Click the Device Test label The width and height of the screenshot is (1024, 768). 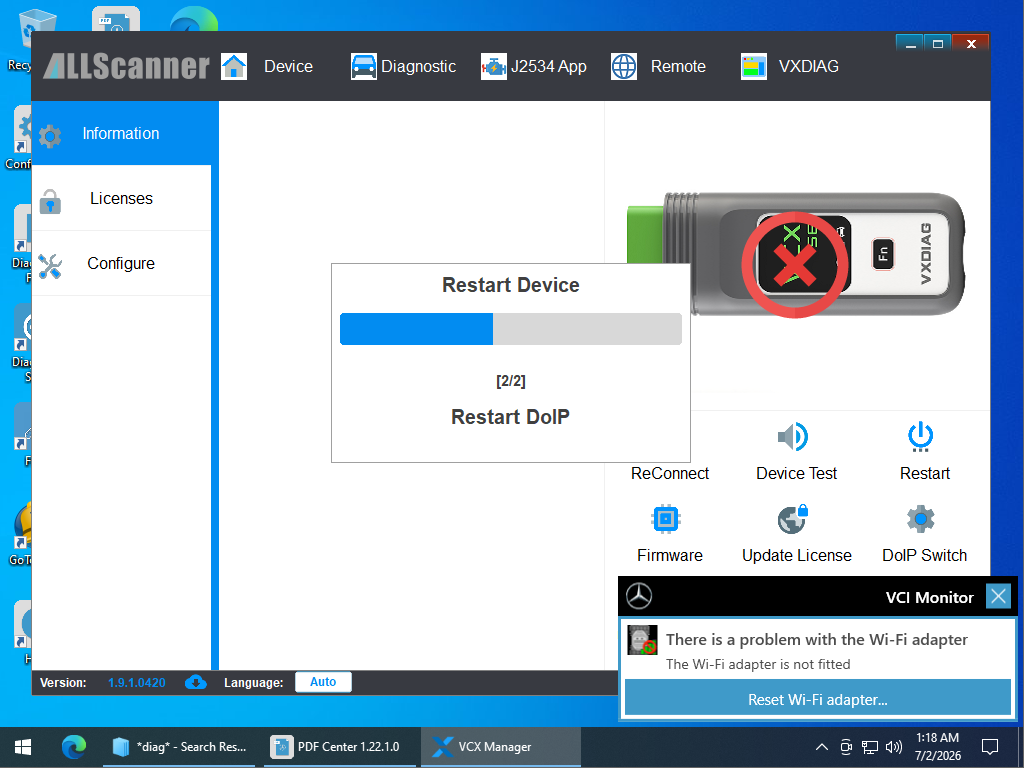coord(796,473)
